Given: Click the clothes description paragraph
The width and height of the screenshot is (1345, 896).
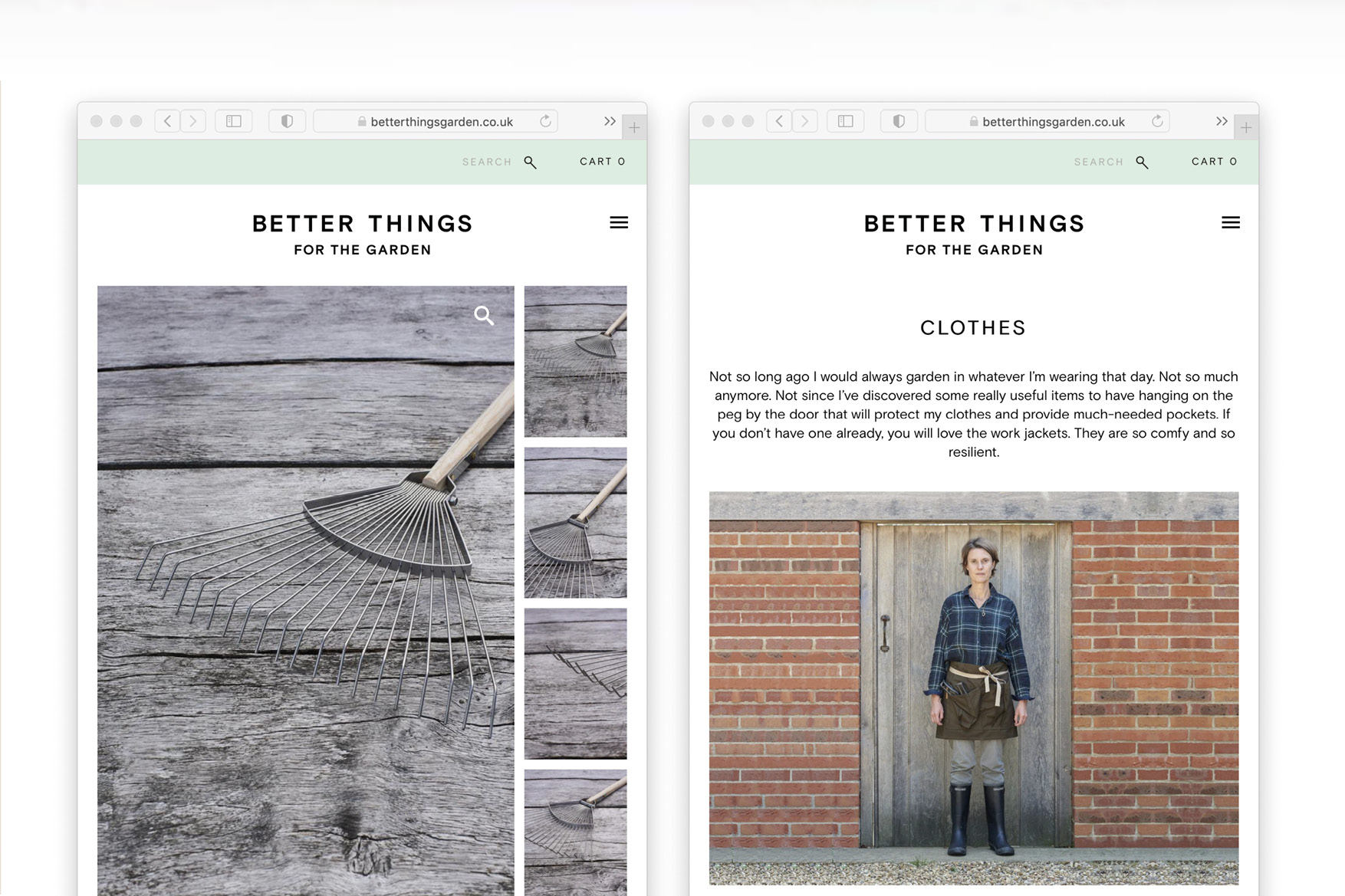Looking at the screenshot, I should pos(974,414).
